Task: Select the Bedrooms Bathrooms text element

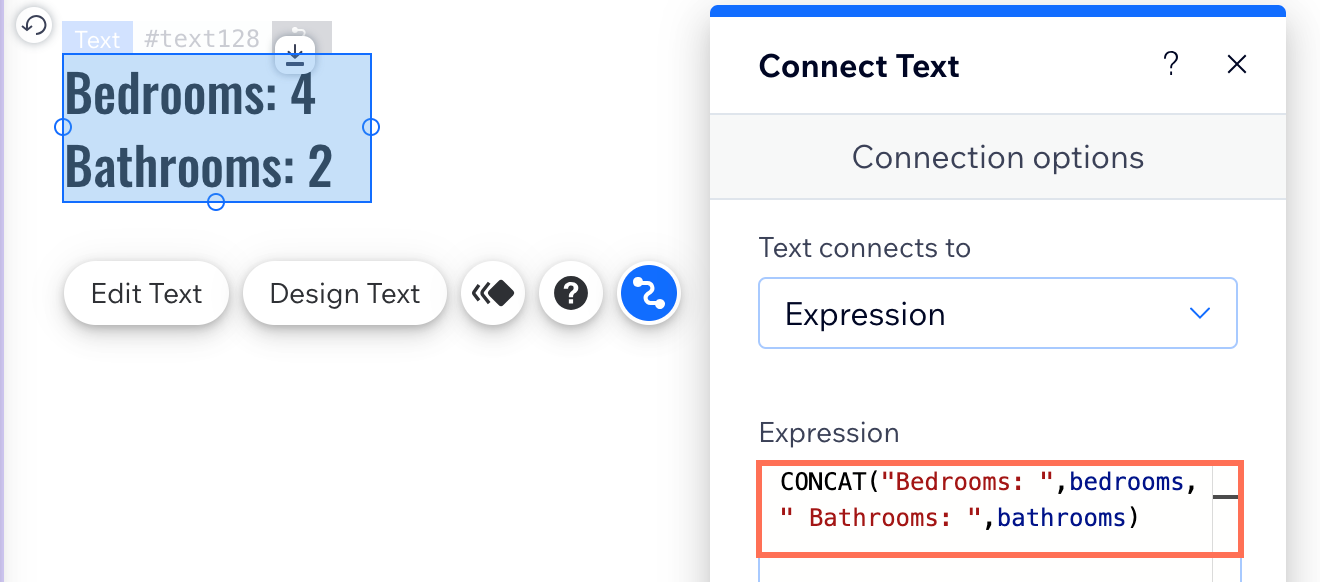Action: tap(217, 128)
